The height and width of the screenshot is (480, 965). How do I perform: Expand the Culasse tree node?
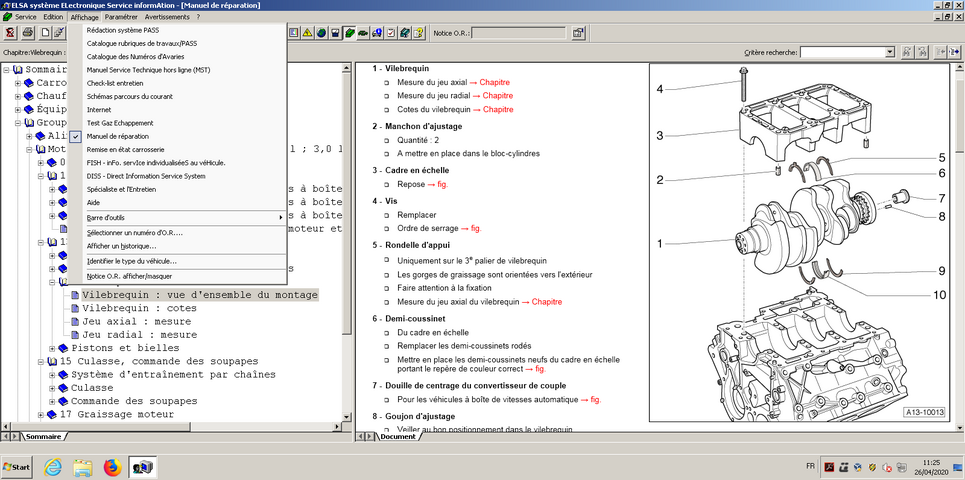point(53,388)
